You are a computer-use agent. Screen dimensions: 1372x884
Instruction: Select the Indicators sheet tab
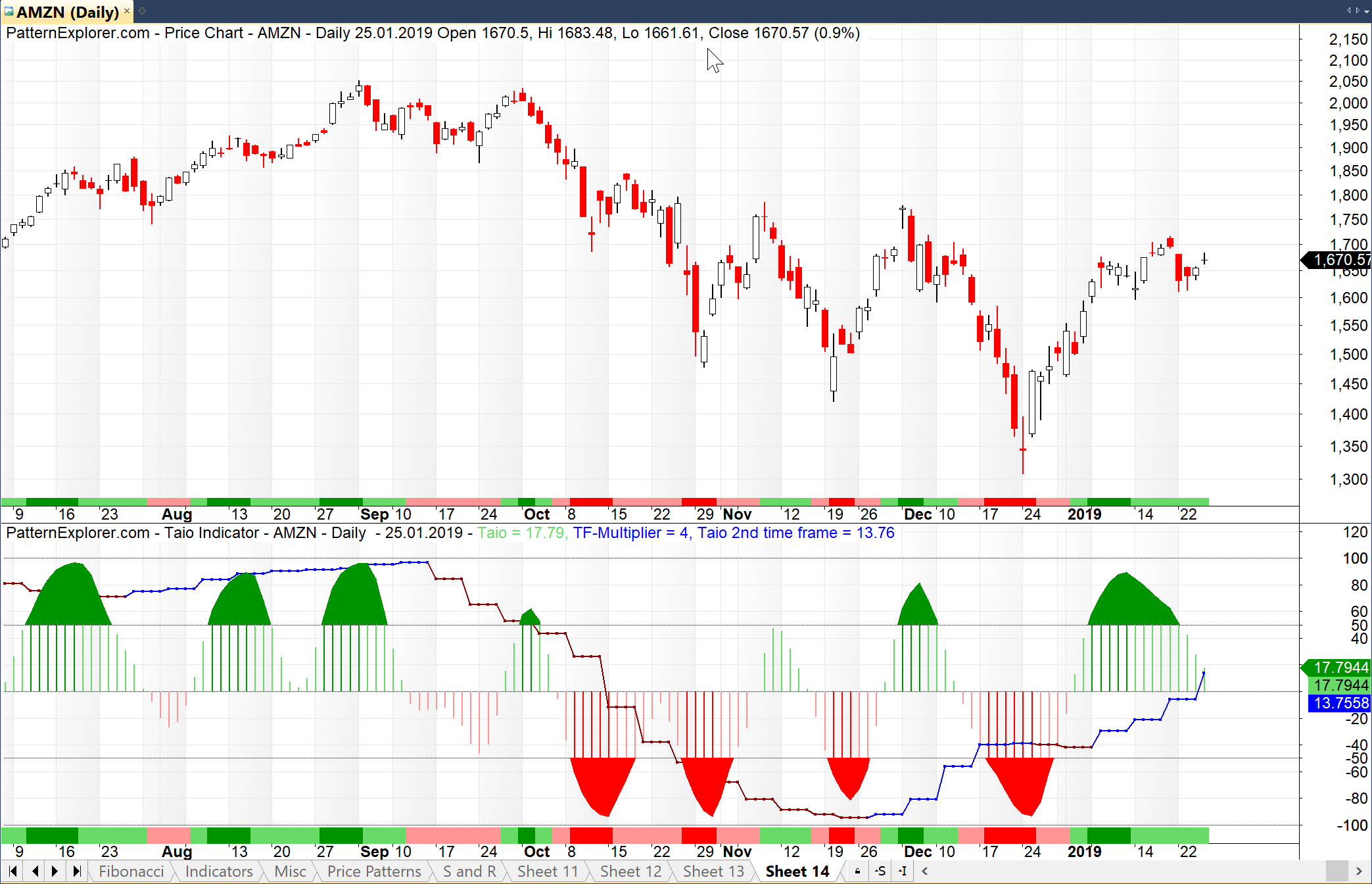click(x=218, y=872)
